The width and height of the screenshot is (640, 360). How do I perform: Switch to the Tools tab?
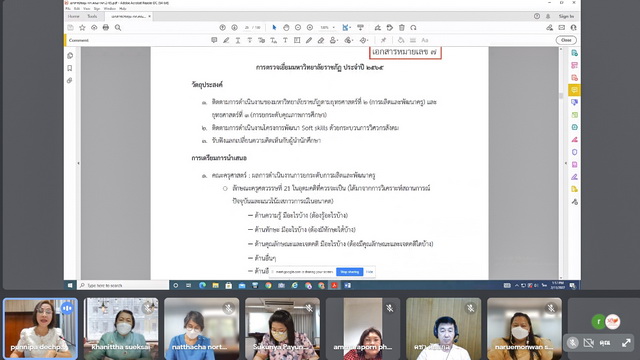(92, 16)
